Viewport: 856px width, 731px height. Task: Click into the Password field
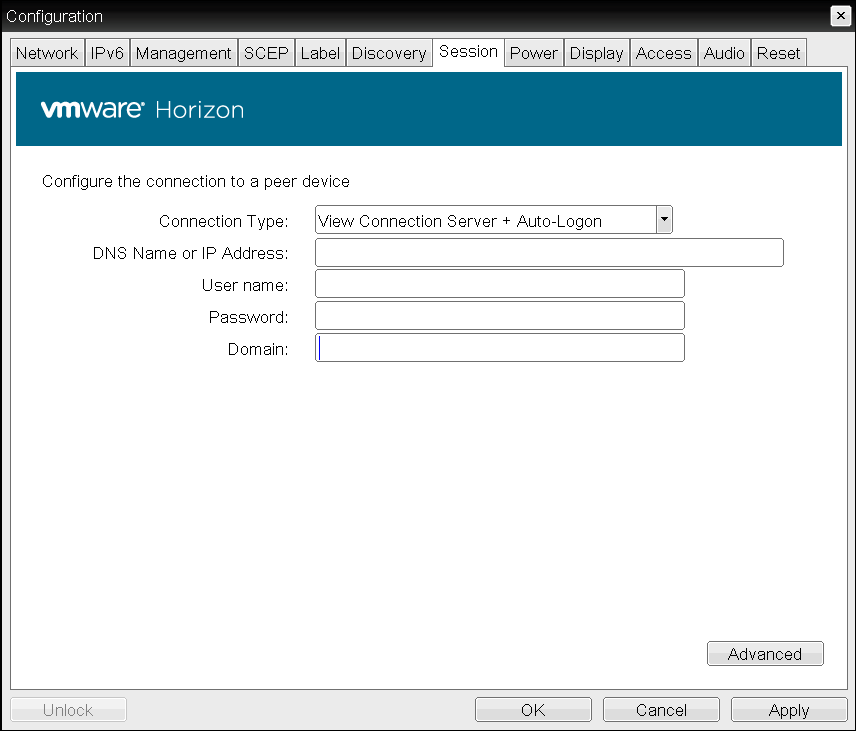tap(500, 316)
